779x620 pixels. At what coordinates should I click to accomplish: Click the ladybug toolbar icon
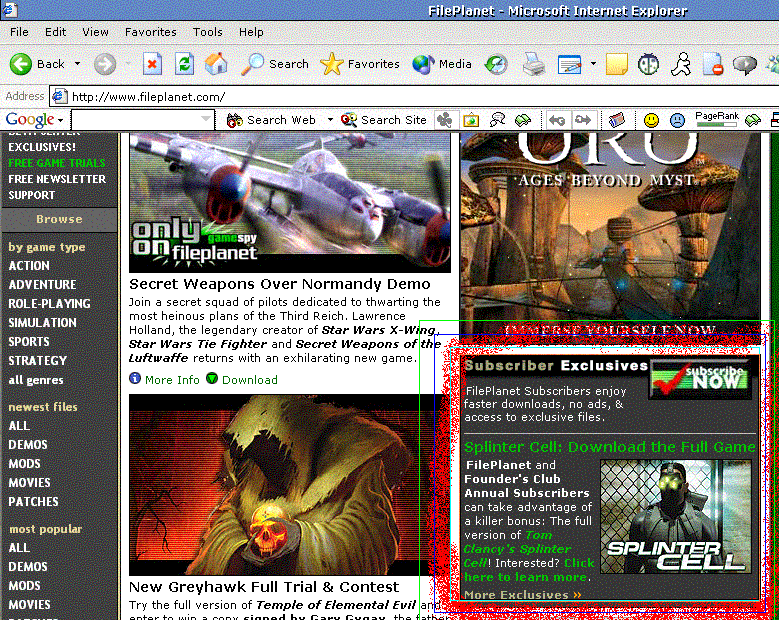pos(648,64)
